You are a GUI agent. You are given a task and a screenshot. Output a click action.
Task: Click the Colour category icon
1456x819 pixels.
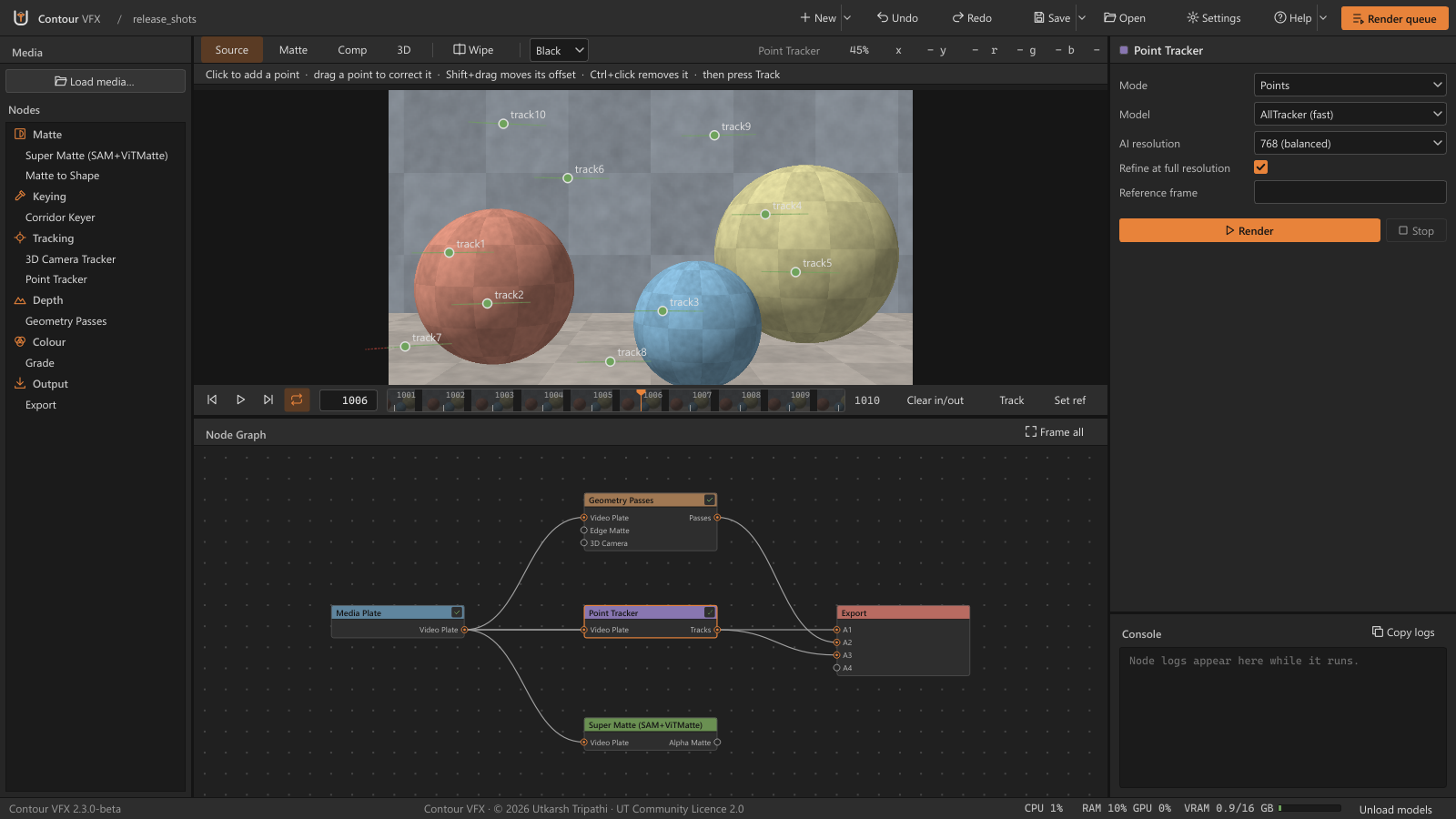coord(20,341)
